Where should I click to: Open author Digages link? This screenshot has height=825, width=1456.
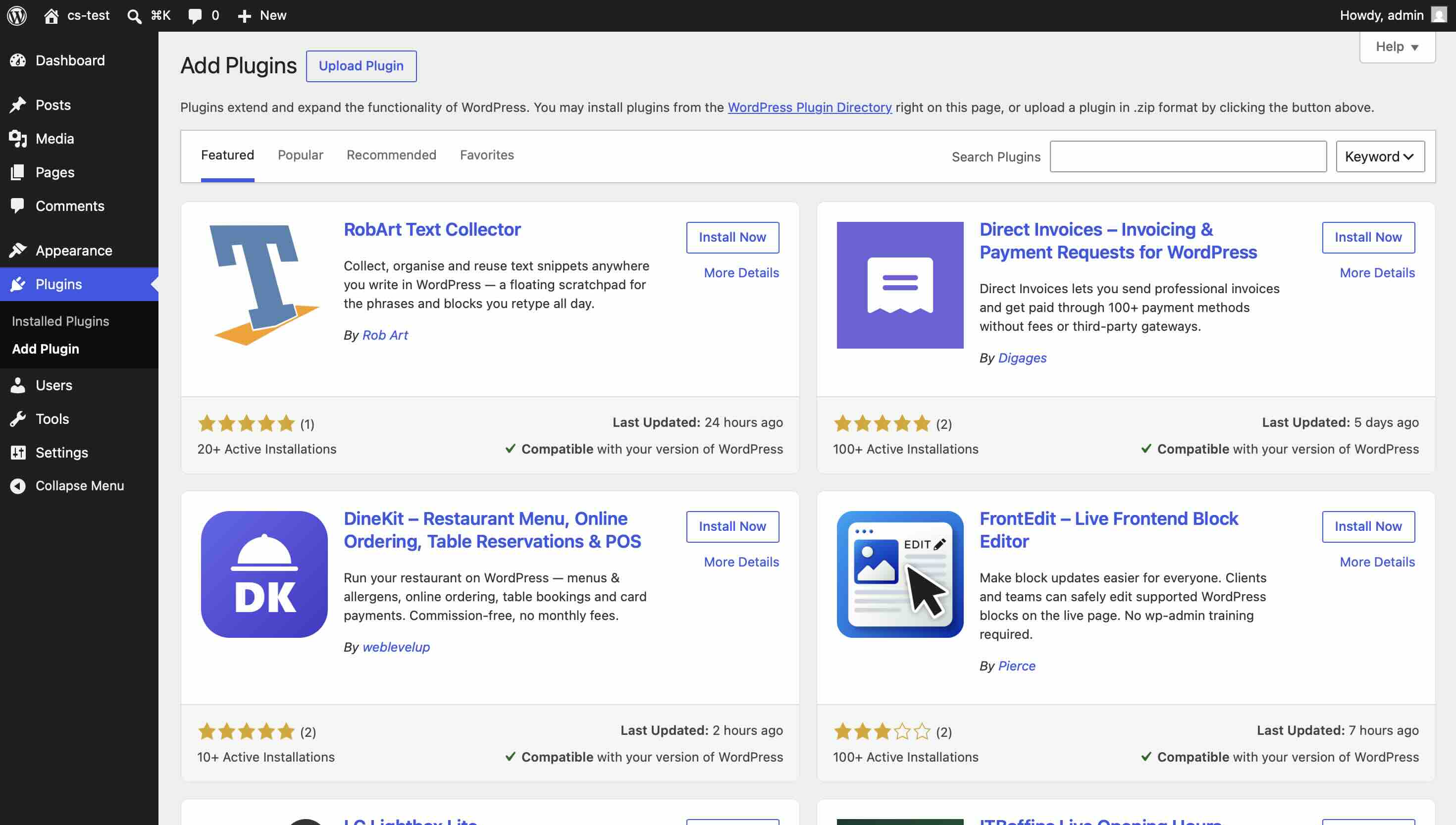pos(1022,358)
